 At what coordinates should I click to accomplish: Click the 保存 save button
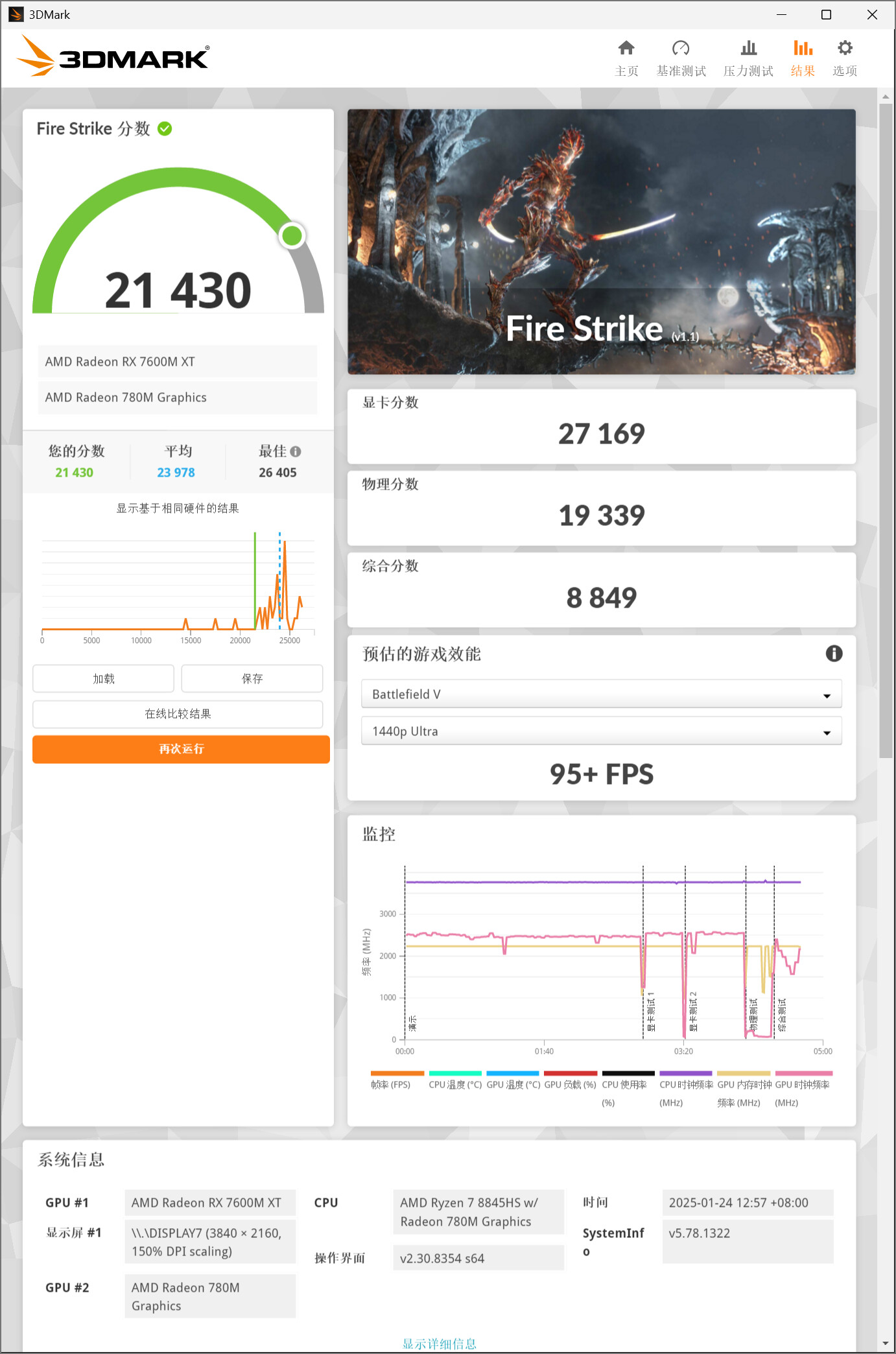pyautogui.click(x=252, y=678)
